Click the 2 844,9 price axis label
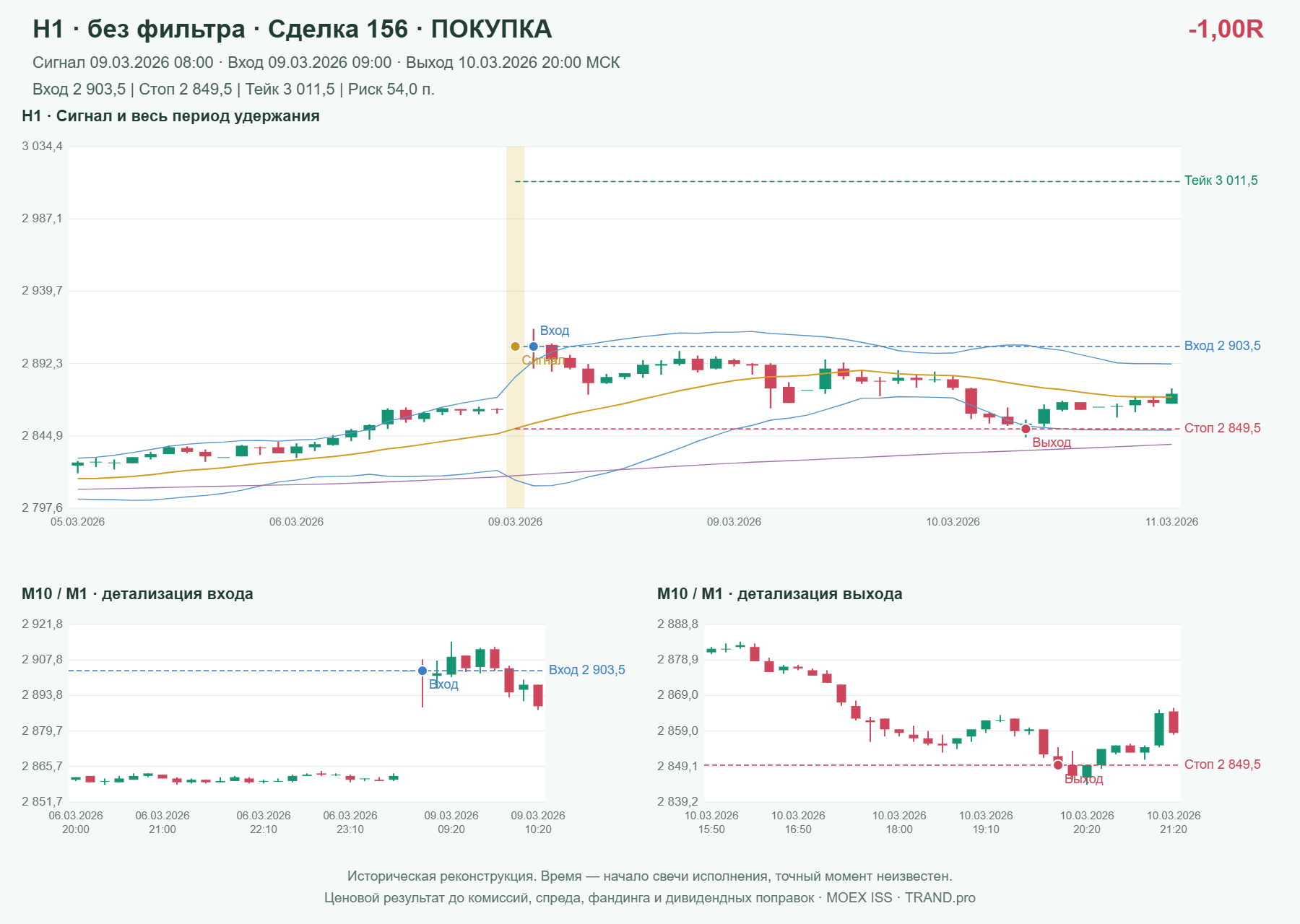 tap(42, 435)
